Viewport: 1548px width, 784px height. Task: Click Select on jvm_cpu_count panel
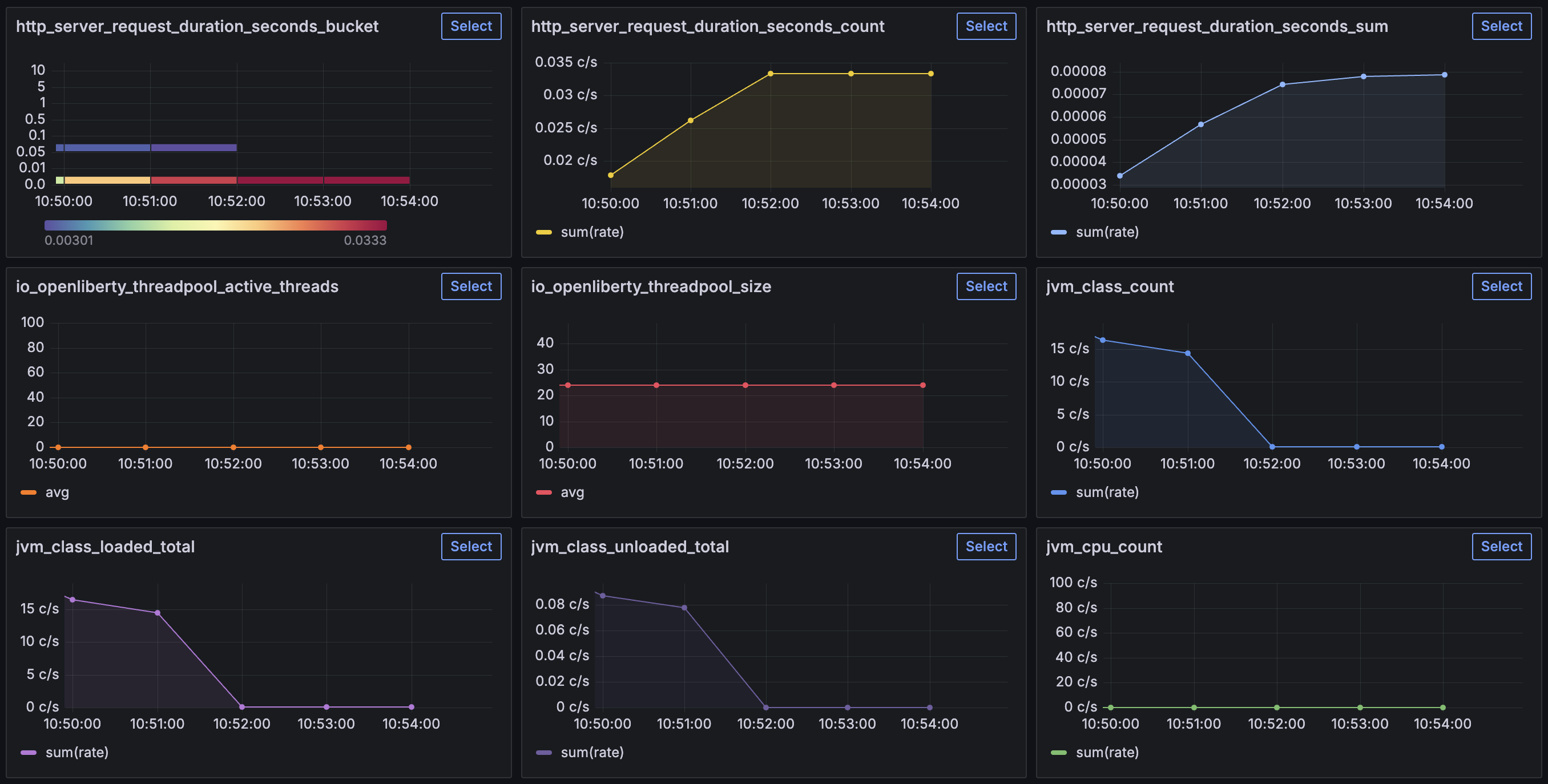click(1501, 546)
